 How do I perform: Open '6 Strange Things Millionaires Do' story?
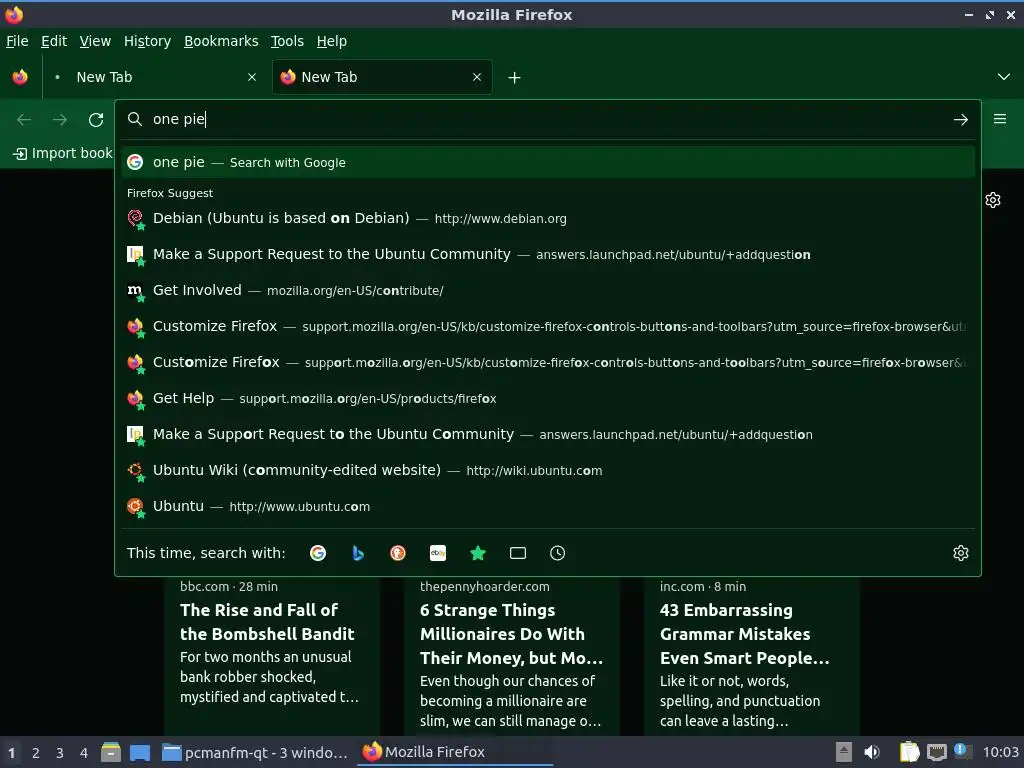click(511, 633)
